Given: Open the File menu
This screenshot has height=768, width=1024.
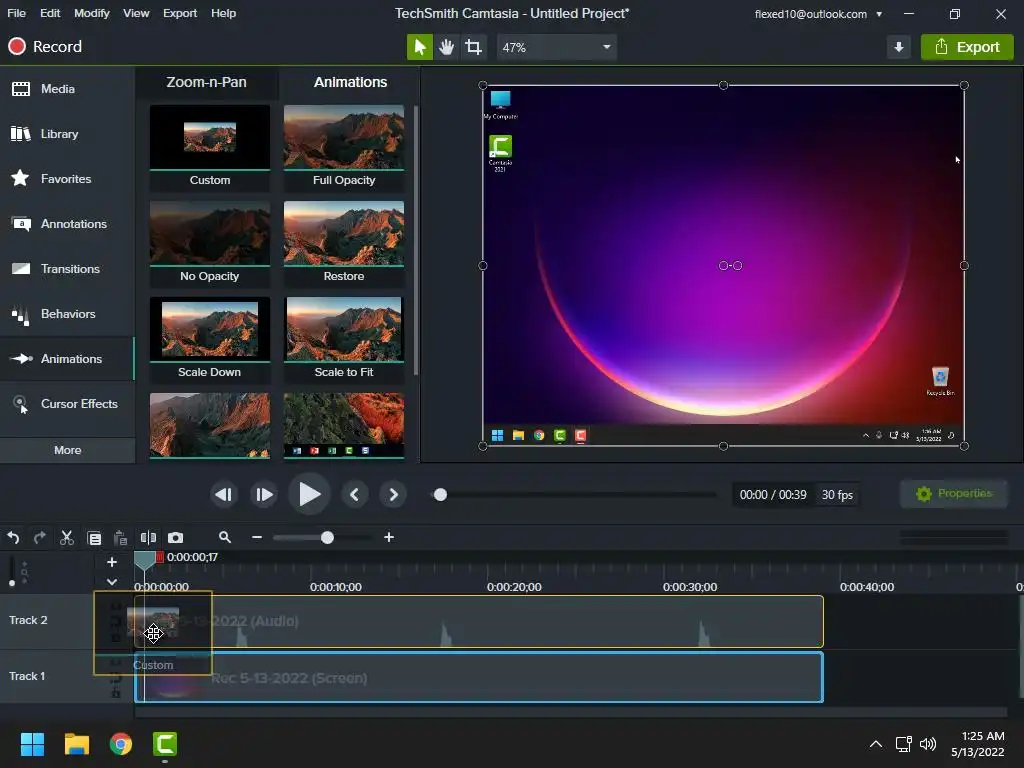Looking at the screenshot, I should point(16,13).
